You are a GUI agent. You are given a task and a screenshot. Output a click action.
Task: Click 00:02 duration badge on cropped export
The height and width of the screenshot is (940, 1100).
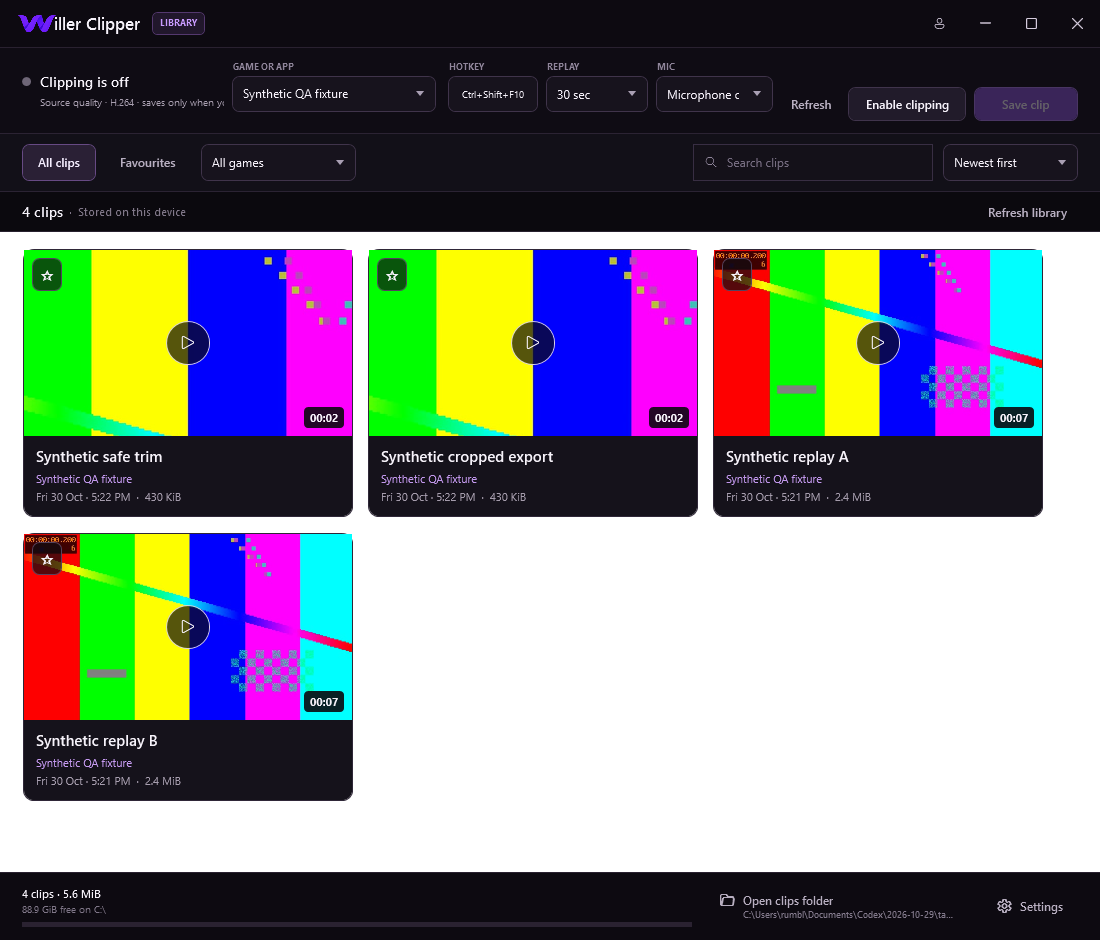coord(669,417)
